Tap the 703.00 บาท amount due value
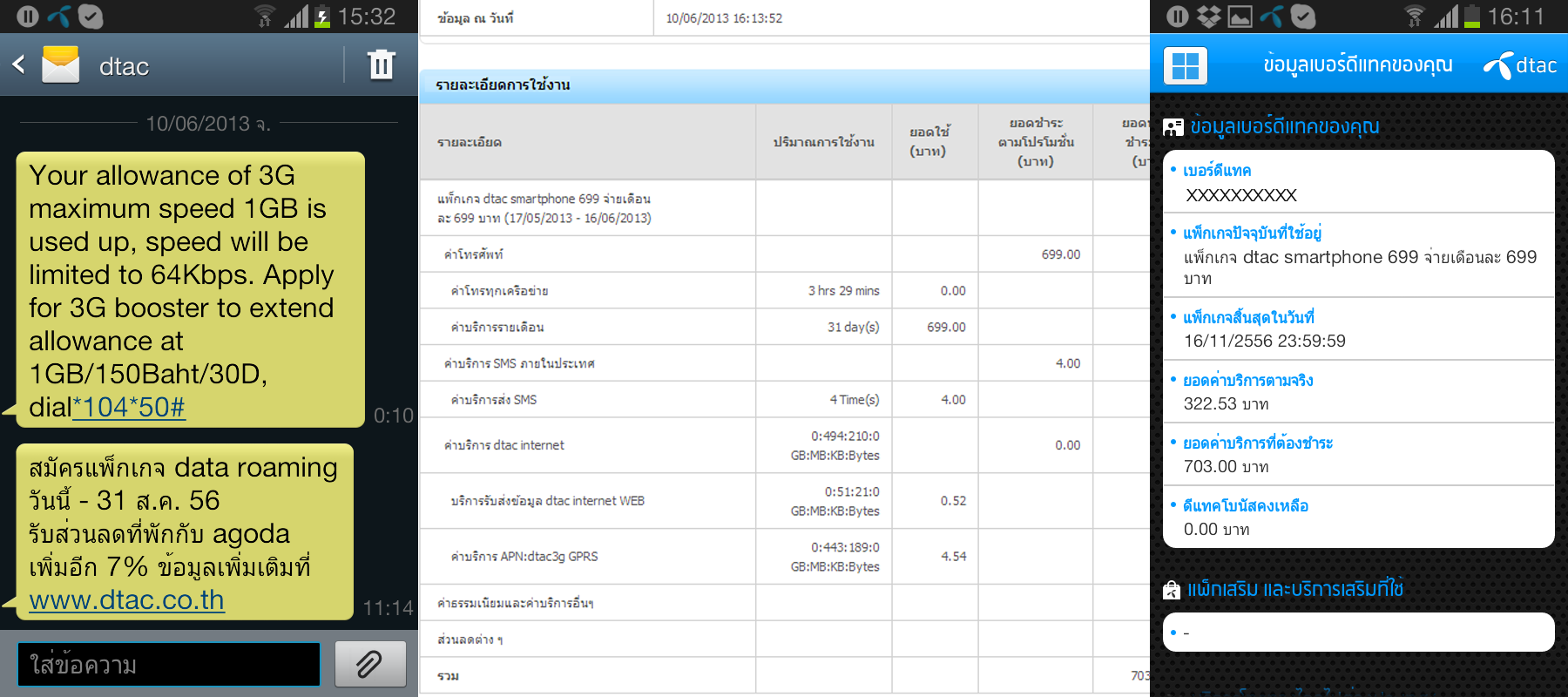 click(1226, 467)
